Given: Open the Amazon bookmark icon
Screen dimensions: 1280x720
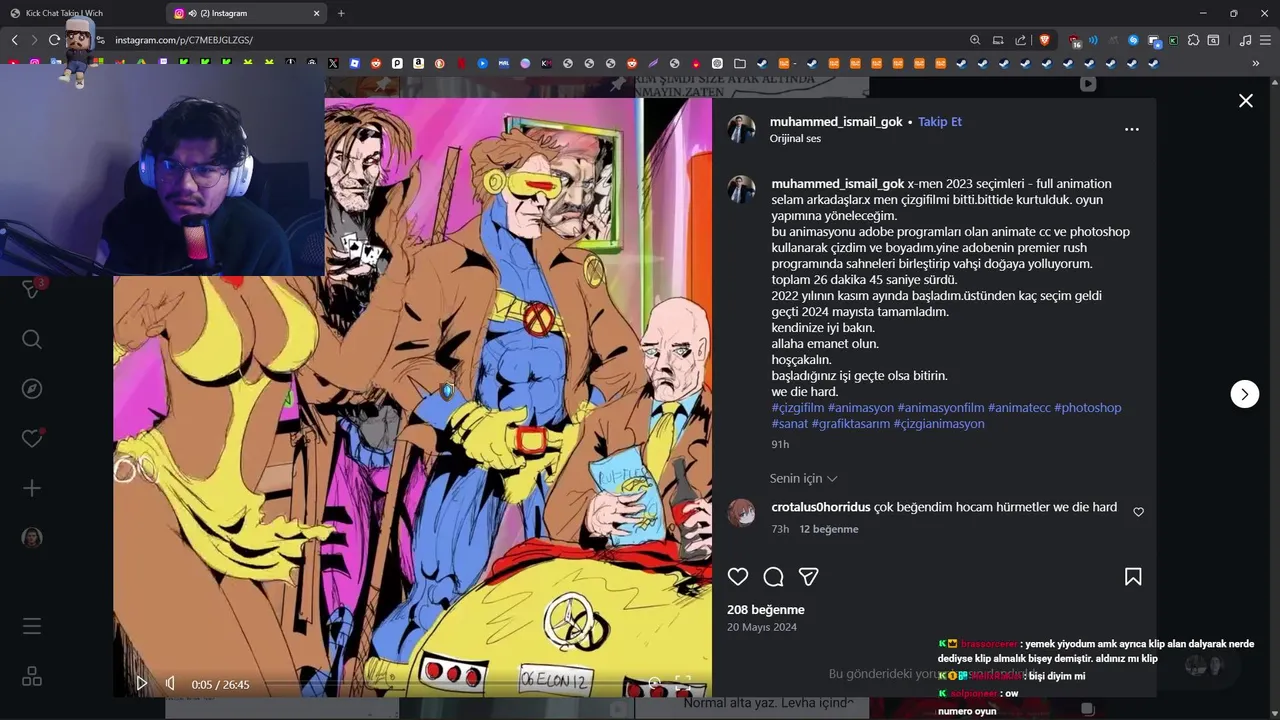Looking at the screenshot, I should 418,63.
